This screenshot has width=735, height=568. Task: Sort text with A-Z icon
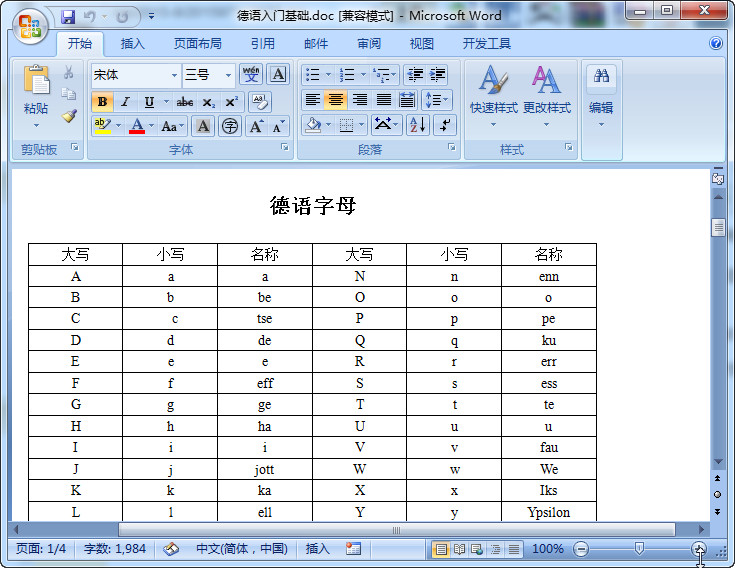click(417, 125)
